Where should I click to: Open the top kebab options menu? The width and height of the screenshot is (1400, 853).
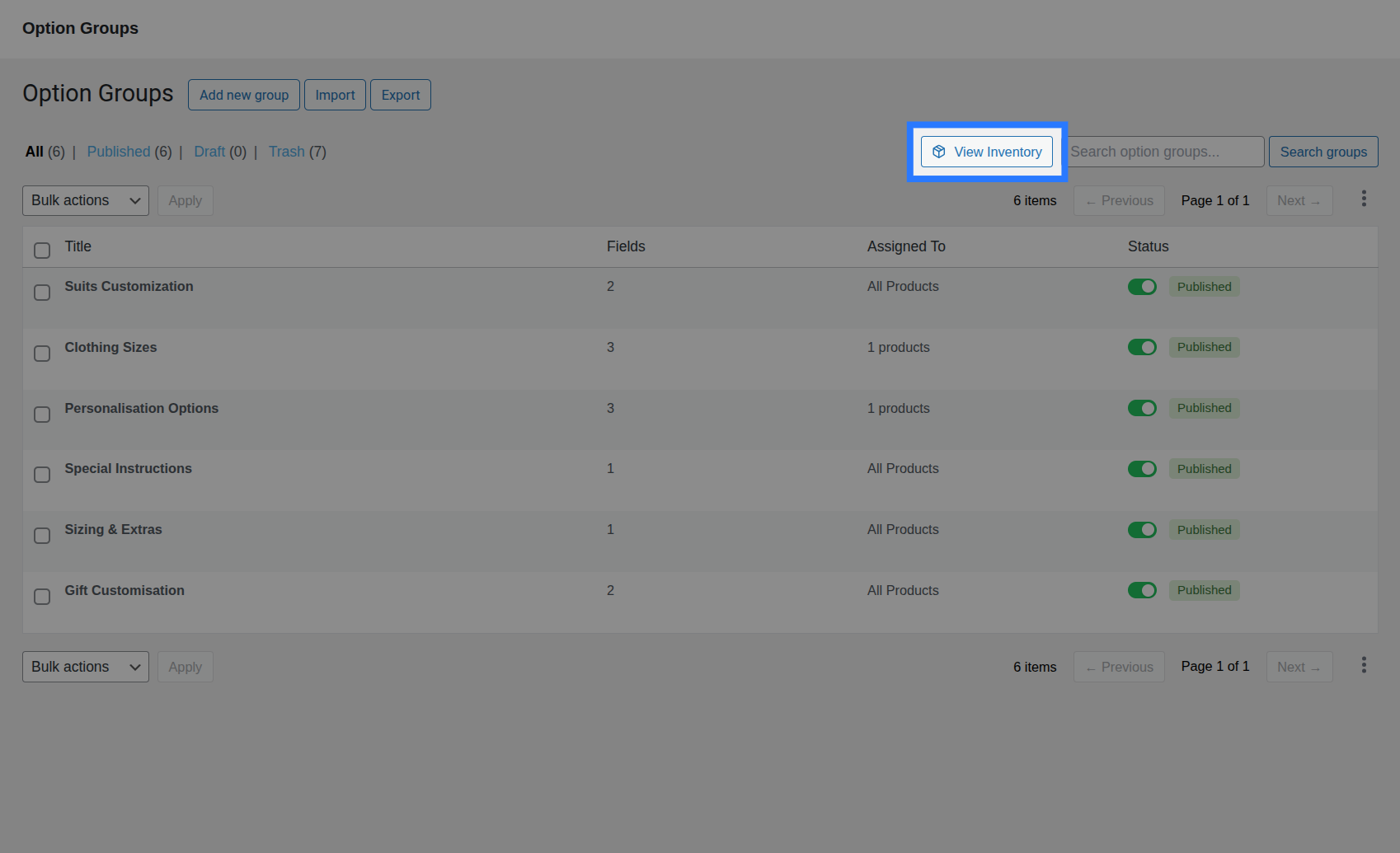[x=1364, y=199]
